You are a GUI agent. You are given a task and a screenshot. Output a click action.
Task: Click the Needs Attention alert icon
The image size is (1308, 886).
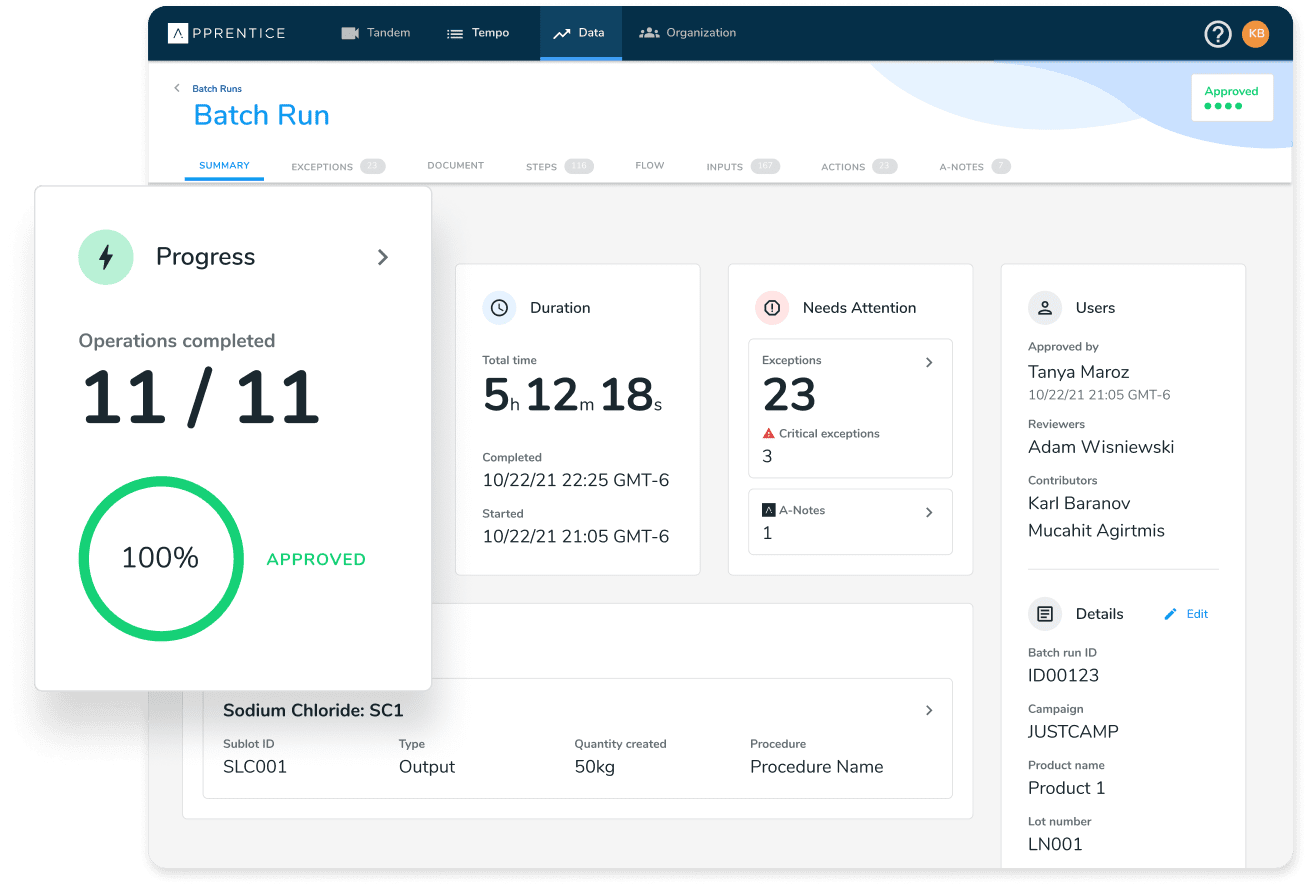tap(772, 308)
